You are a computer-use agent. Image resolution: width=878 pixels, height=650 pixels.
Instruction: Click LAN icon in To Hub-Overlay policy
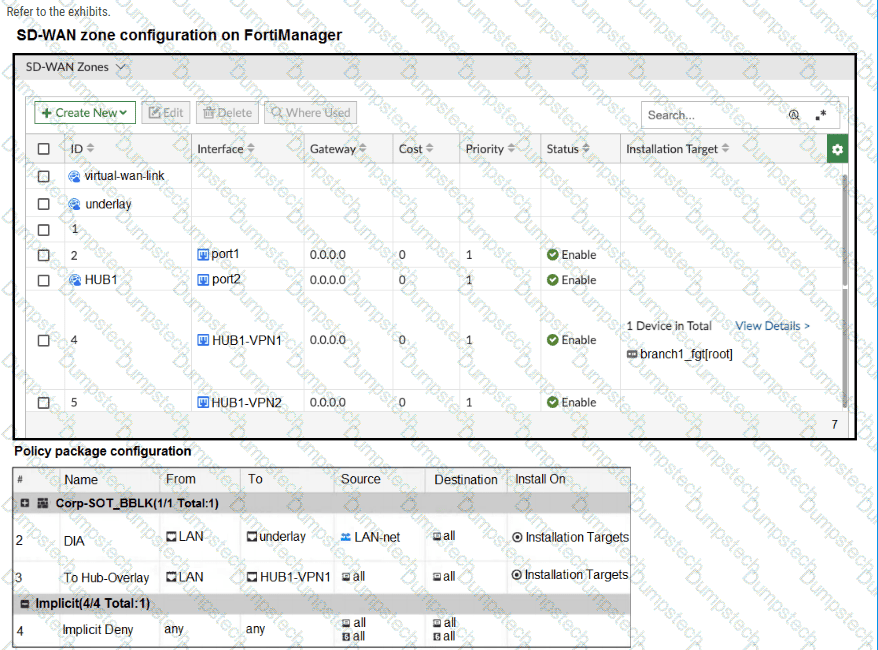(171, 577)
